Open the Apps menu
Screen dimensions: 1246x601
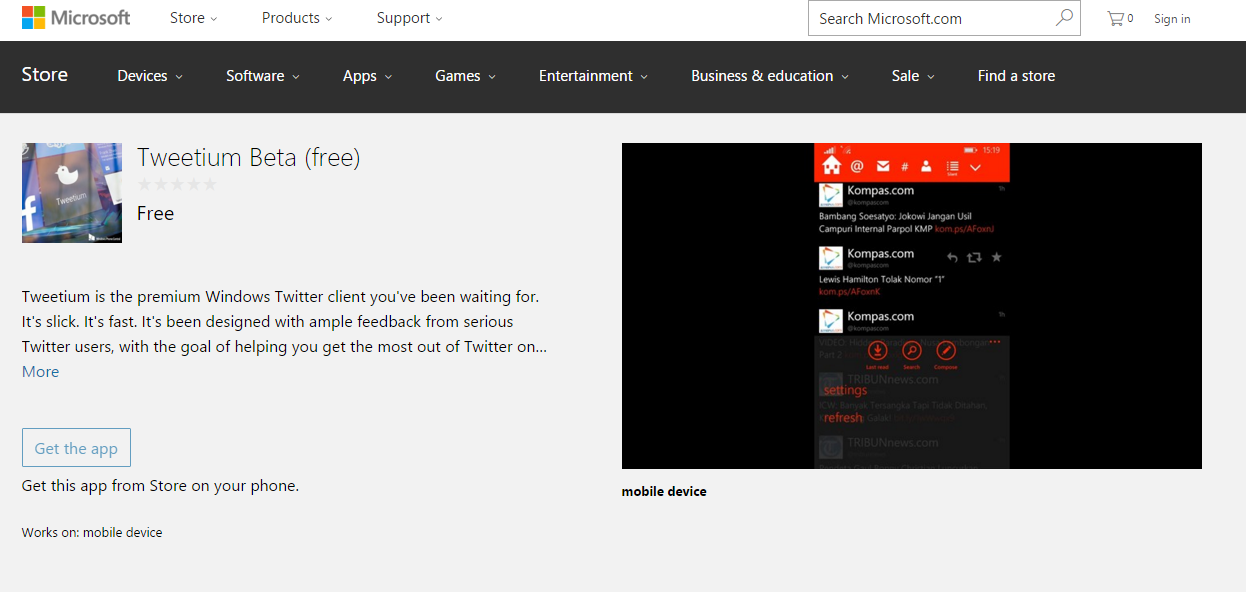point(367,76)
